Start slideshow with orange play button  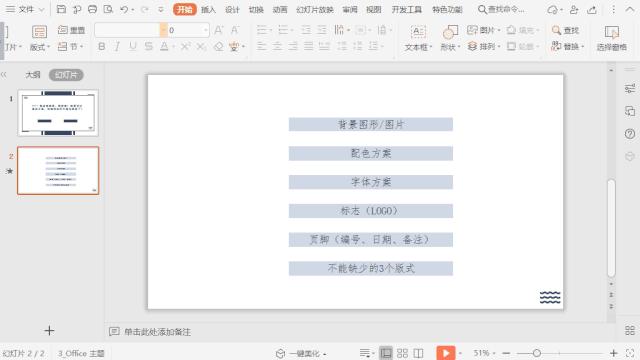(x=446, y=353)
